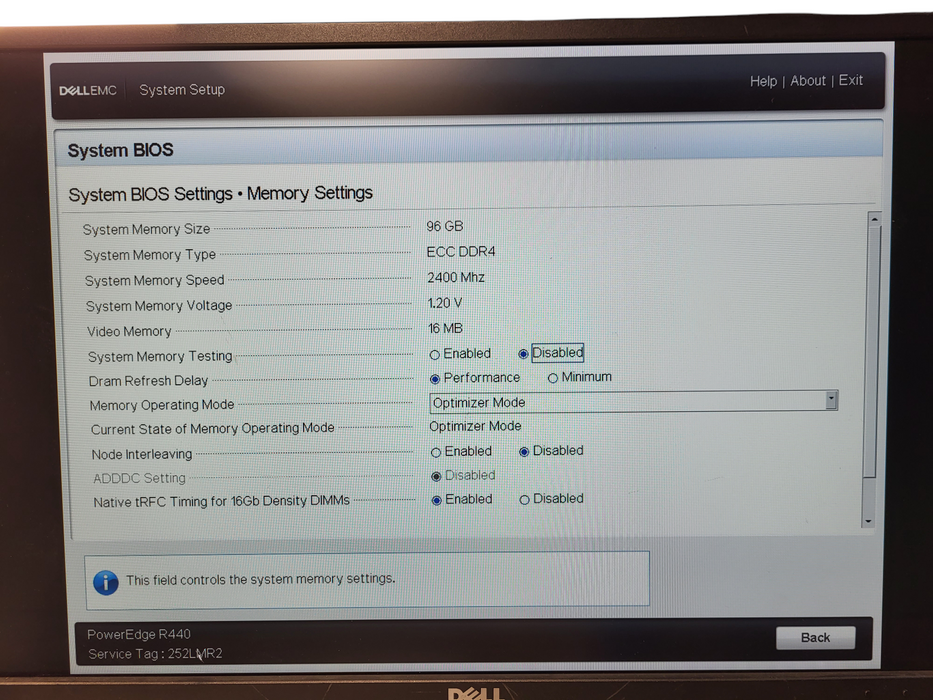933x700 pixels.
Task: Click the Memory Operating Mode dropdown arrow
Action: pos(832,400)
